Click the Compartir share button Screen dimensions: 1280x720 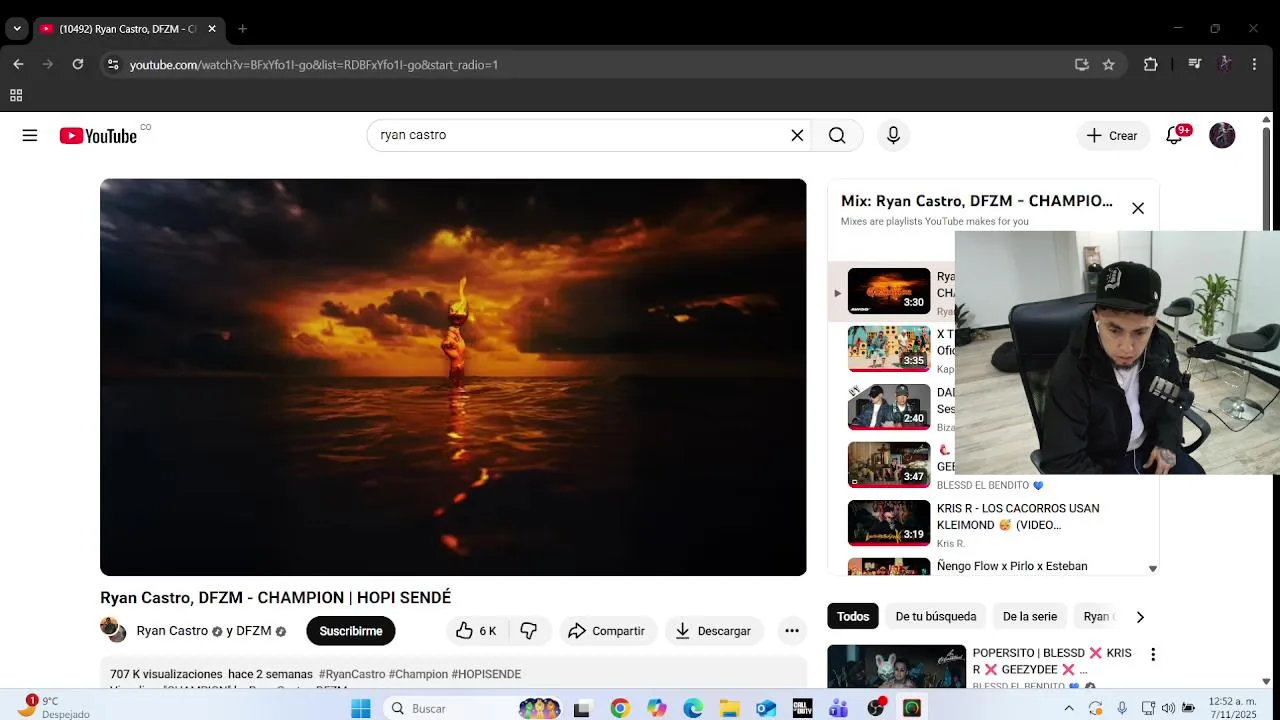[x=607, y=631]
